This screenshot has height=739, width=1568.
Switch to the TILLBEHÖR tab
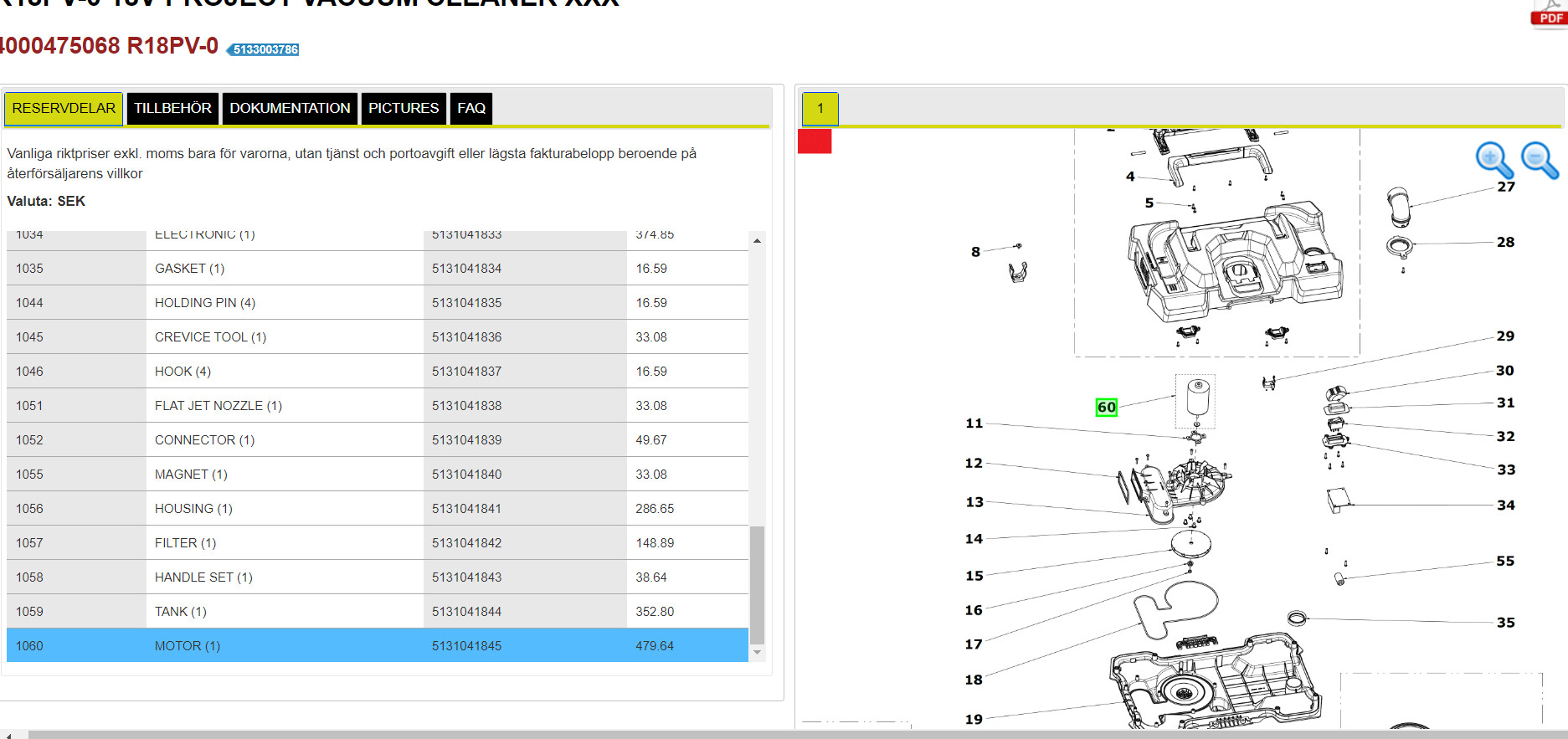click(172, 109)
